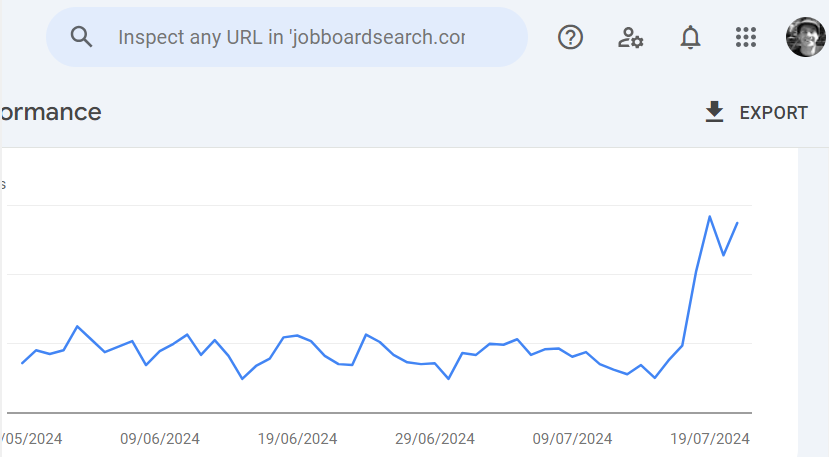
Task: Click the Performance page heading
Action: [50, 112]
